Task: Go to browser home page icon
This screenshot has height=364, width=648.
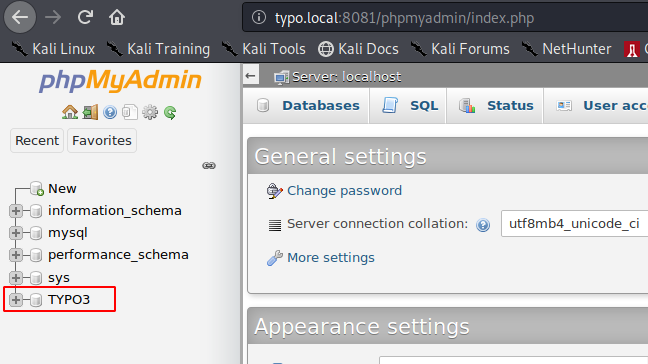Action: pos(117,17)
